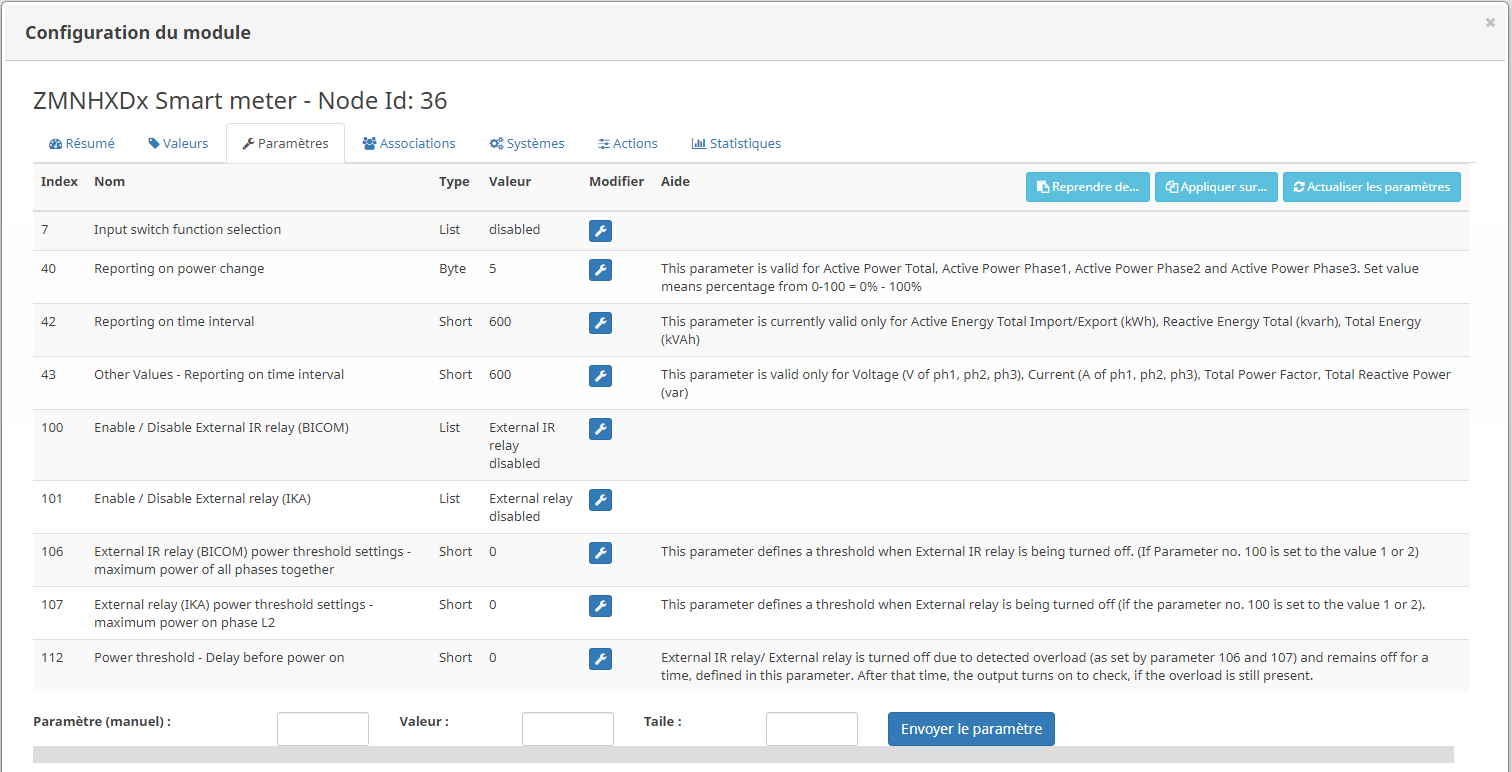1512x772 pixels.
Task: Refresh with Actualiser les paramètres
Action: [1372, 187]
